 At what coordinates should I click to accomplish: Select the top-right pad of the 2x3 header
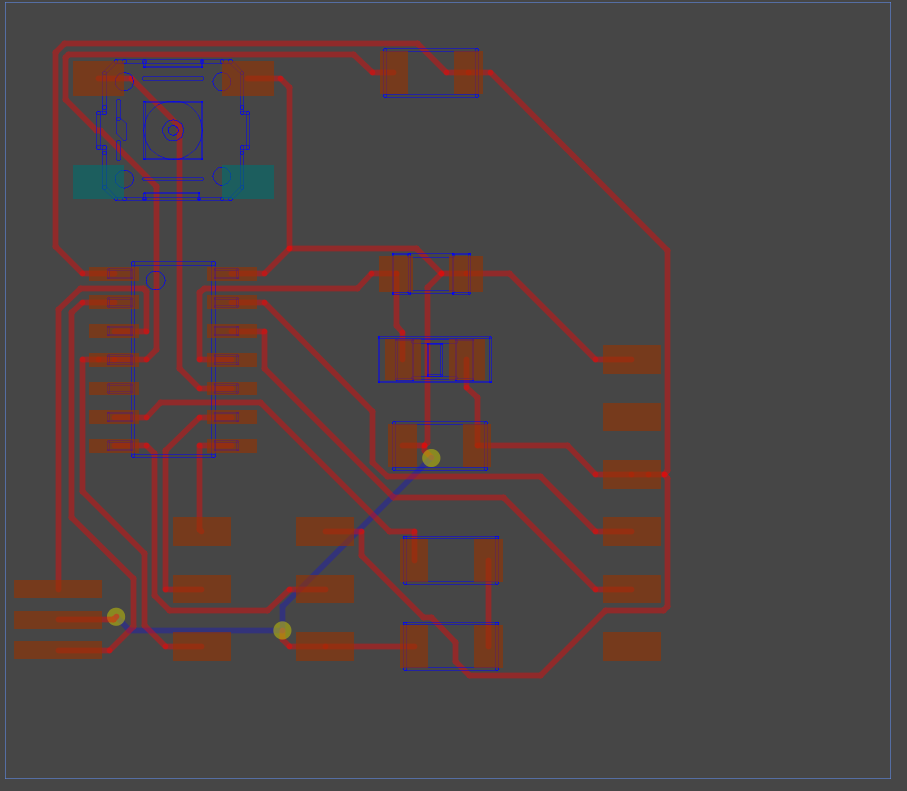325,532
